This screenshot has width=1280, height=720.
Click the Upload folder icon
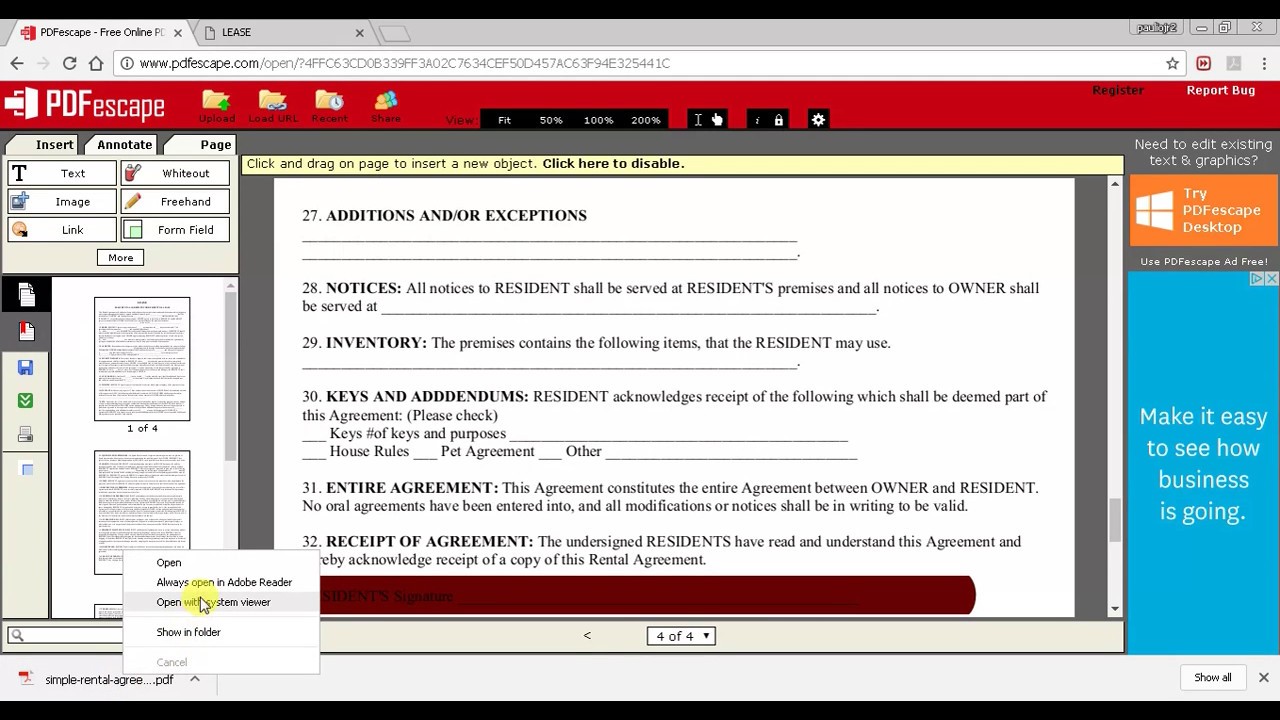coord(216,104)
